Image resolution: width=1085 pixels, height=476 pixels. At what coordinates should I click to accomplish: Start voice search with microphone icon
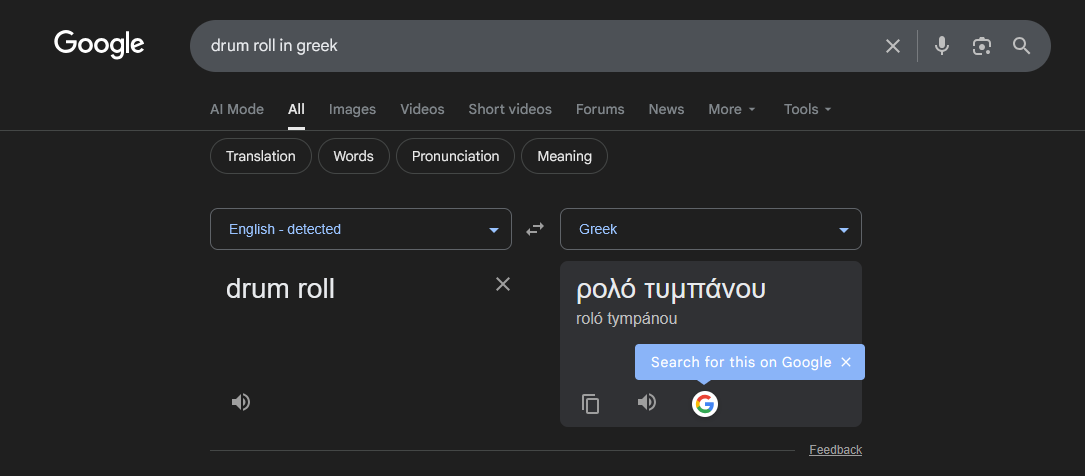coord(941,46)
